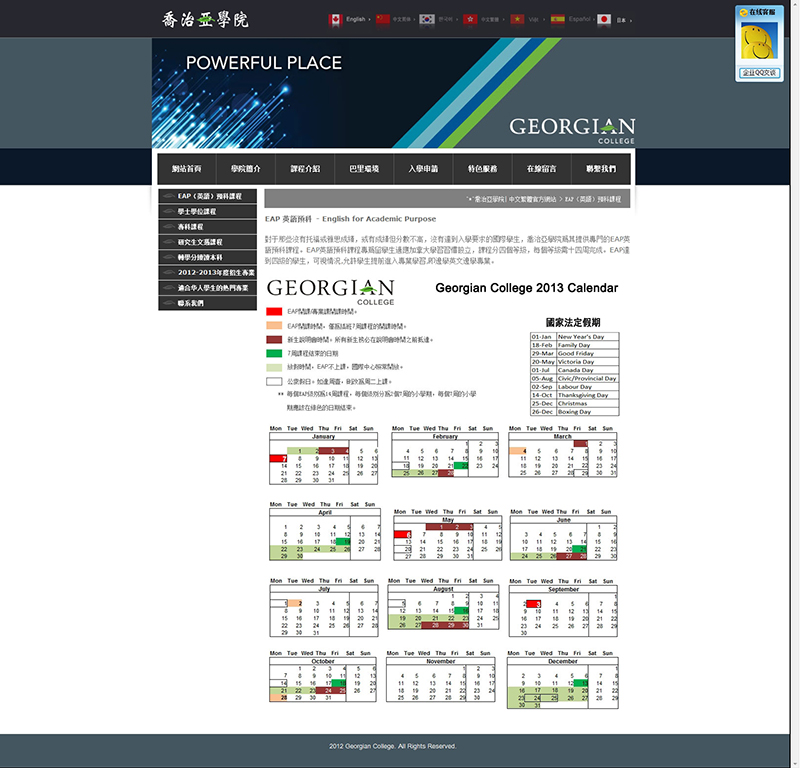The image size is (800, 768).
Task: Open the 網站首頁 navigation tab
Action: [187, 169]
